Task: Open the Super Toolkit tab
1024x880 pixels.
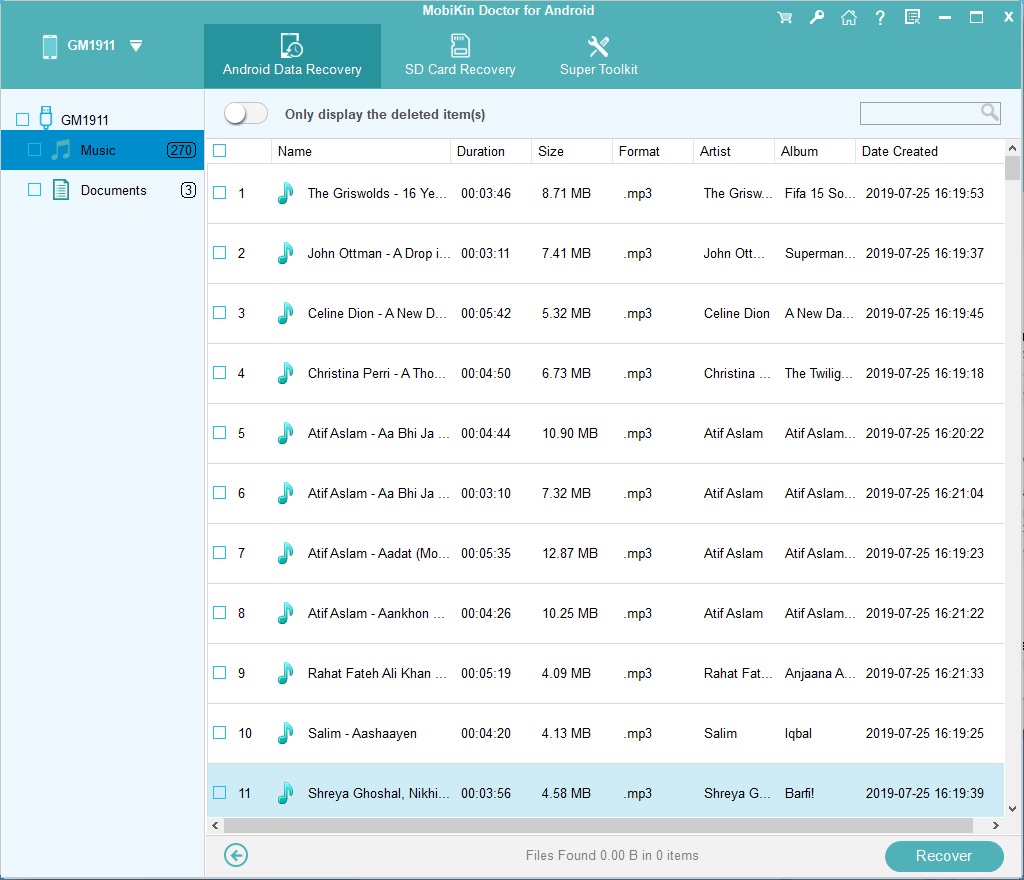Action: coord(598,56)
